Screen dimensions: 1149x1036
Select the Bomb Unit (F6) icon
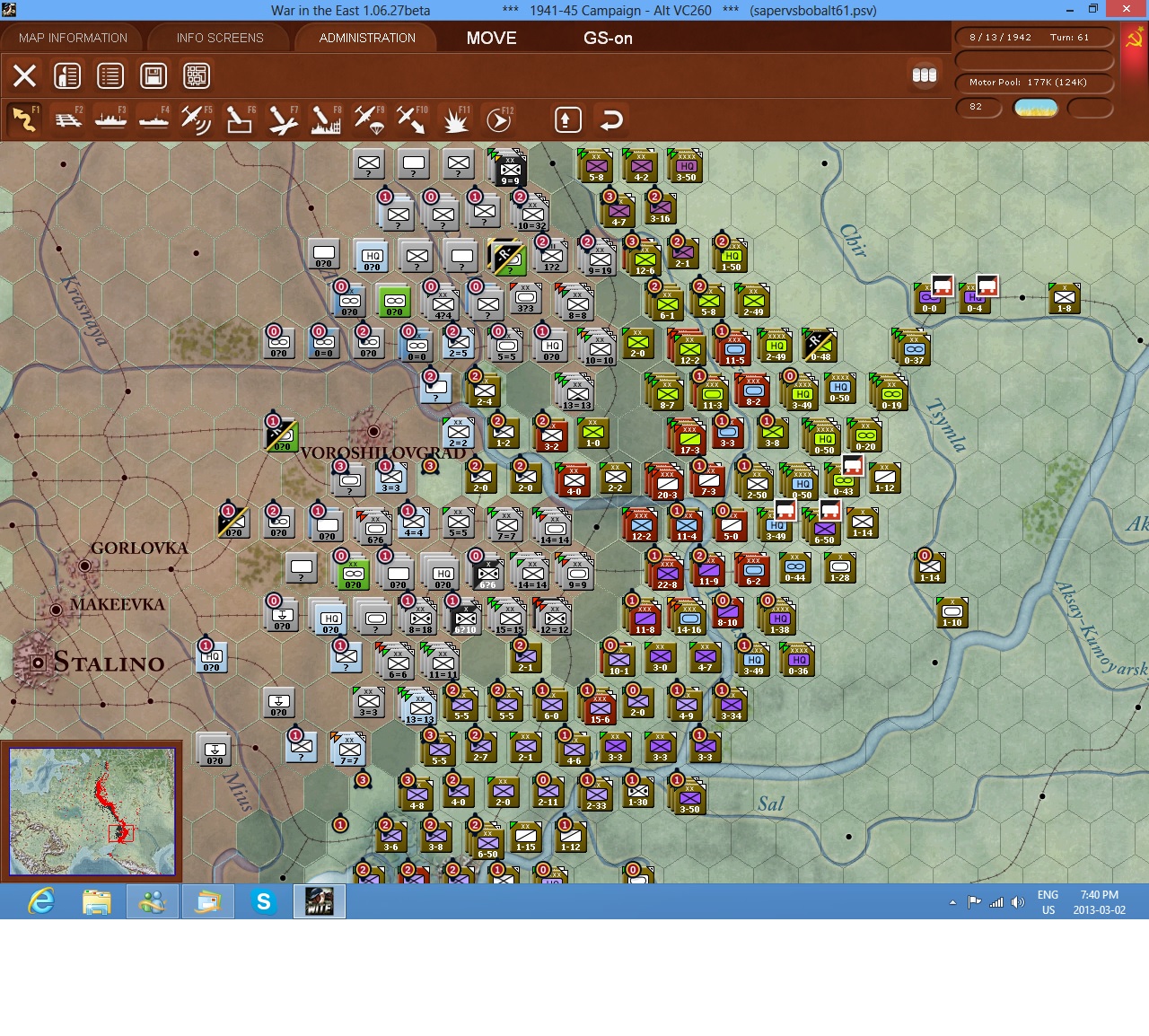tap(240, 119)
